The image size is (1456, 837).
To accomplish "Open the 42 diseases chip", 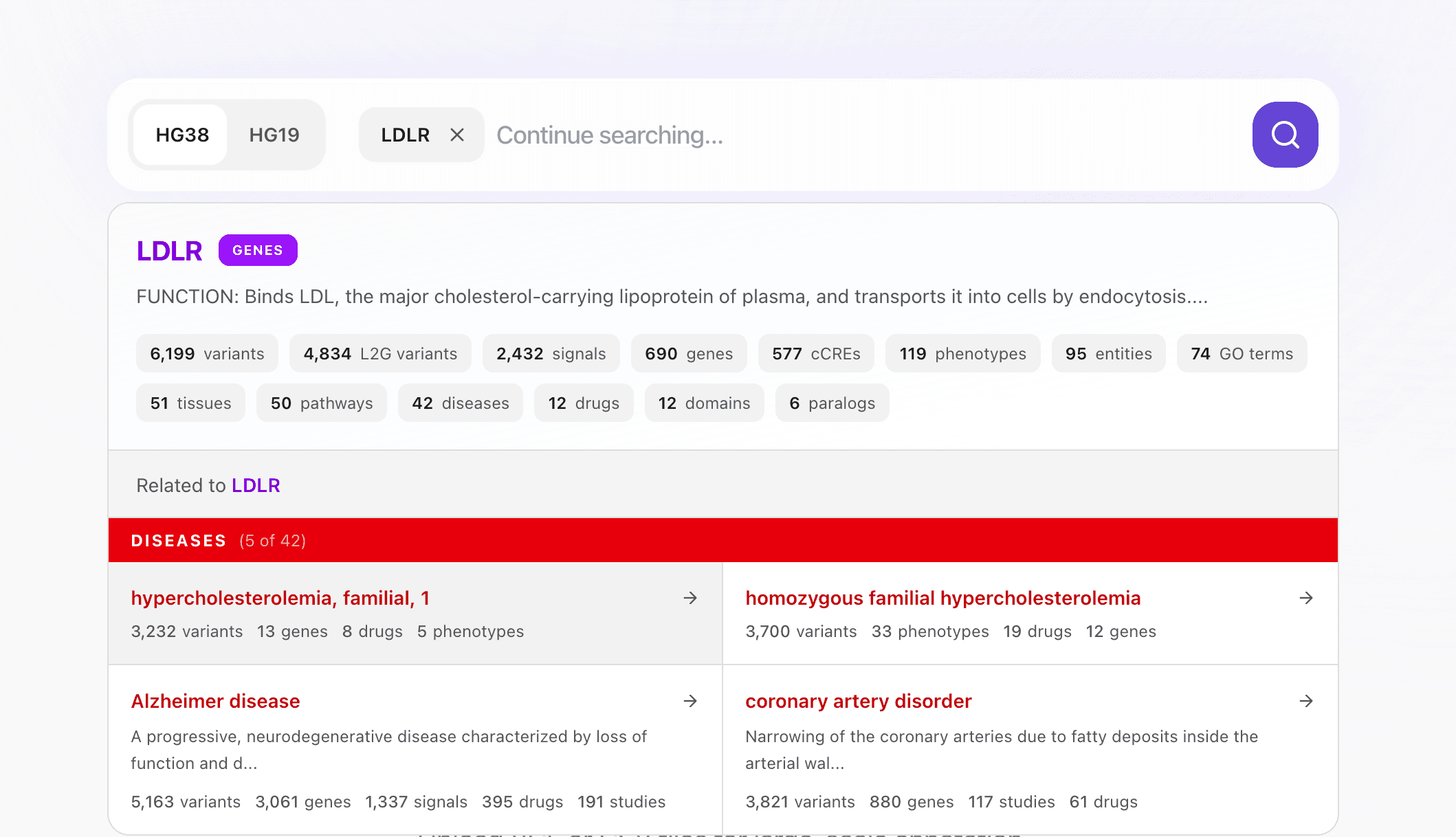I will click(x=461, y=403).
